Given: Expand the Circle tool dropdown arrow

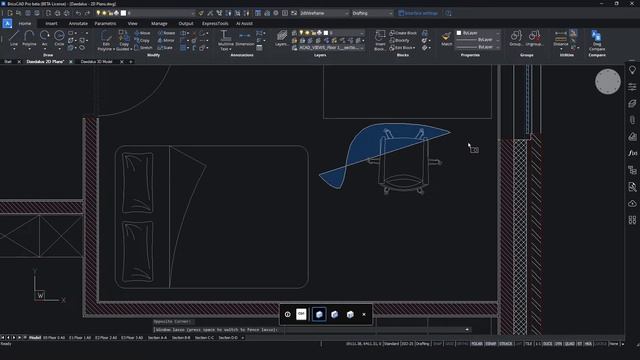Looking at the screenshot, I should coord(59,49).
